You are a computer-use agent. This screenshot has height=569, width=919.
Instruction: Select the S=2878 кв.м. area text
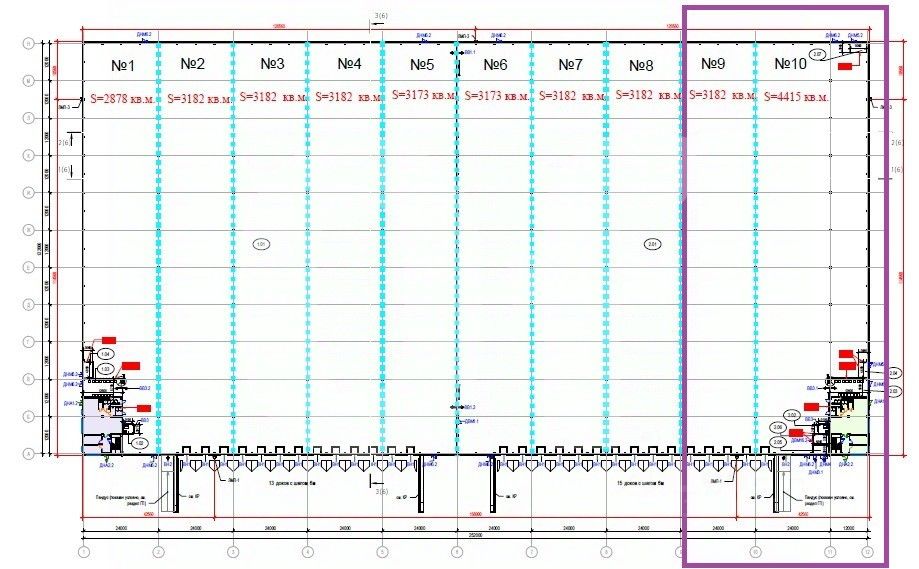coord(122,99)
